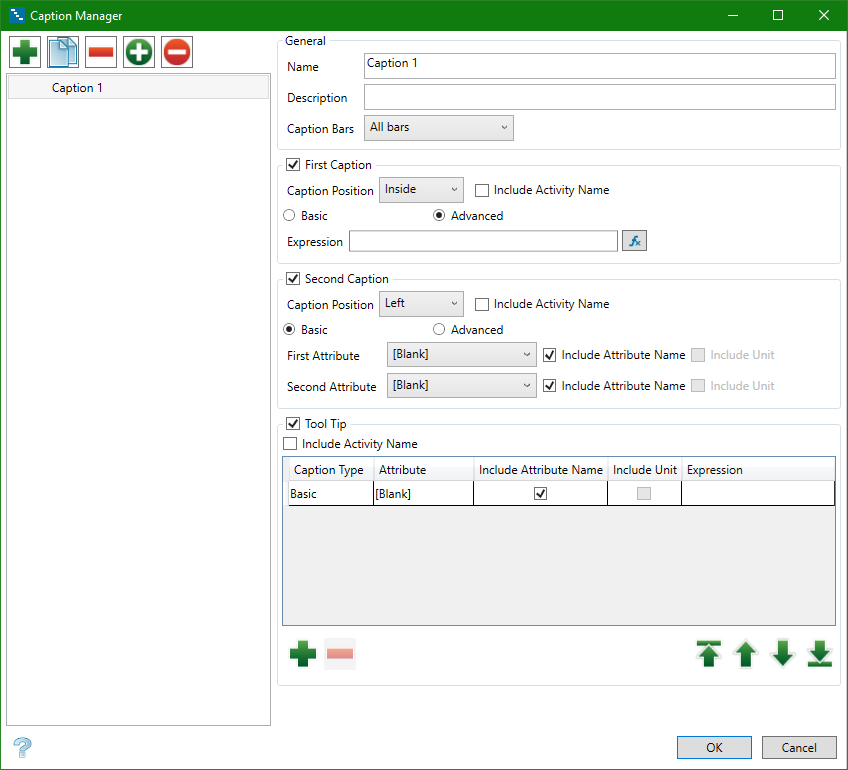Viewport: 848px width, 770px height.
Task: Move tool tip row up one
Action: (x=745, y=654)
